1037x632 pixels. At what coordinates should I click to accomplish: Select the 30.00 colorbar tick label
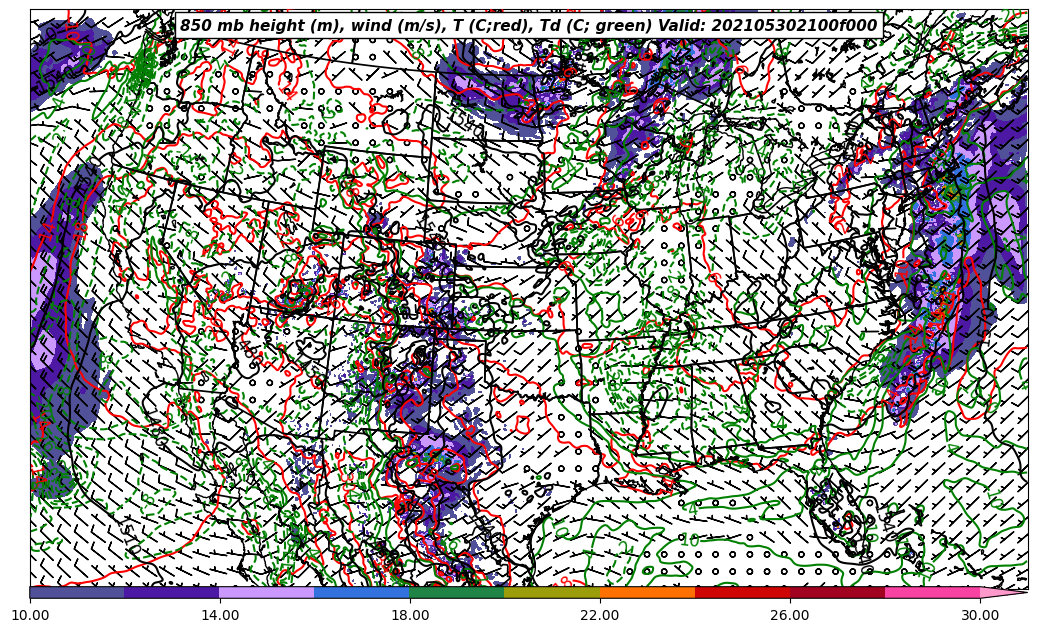coord(980,616)
